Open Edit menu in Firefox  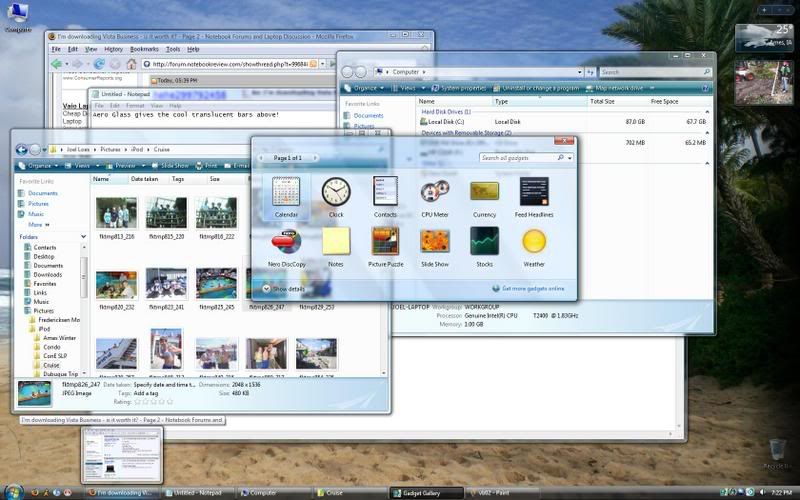coord(73,49)
